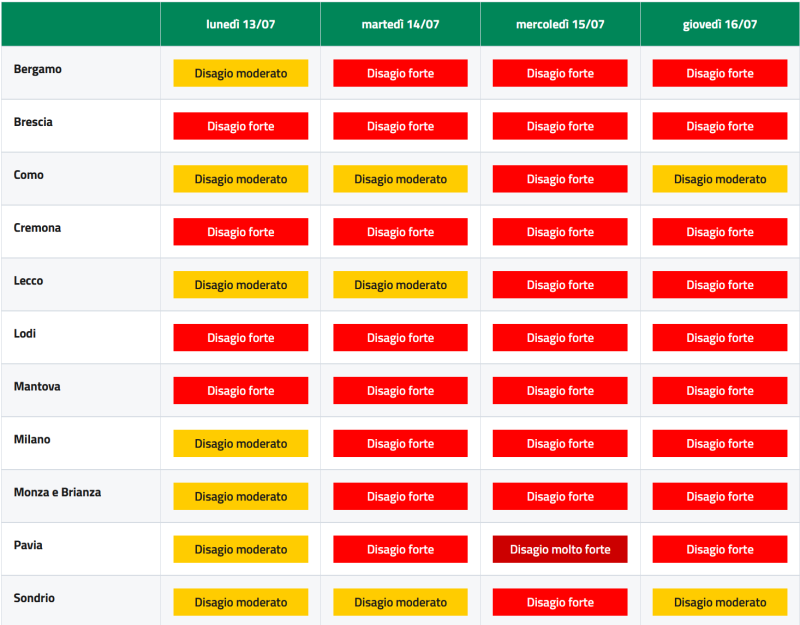Screen dimensions: 800x625
Task: Click the lunedì 13/07 column header
Action: (240, 24)
